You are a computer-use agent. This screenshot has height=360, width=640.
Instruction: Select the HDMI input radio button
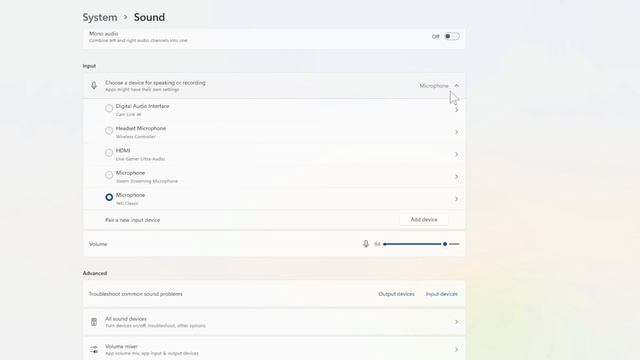click(109, 153)
